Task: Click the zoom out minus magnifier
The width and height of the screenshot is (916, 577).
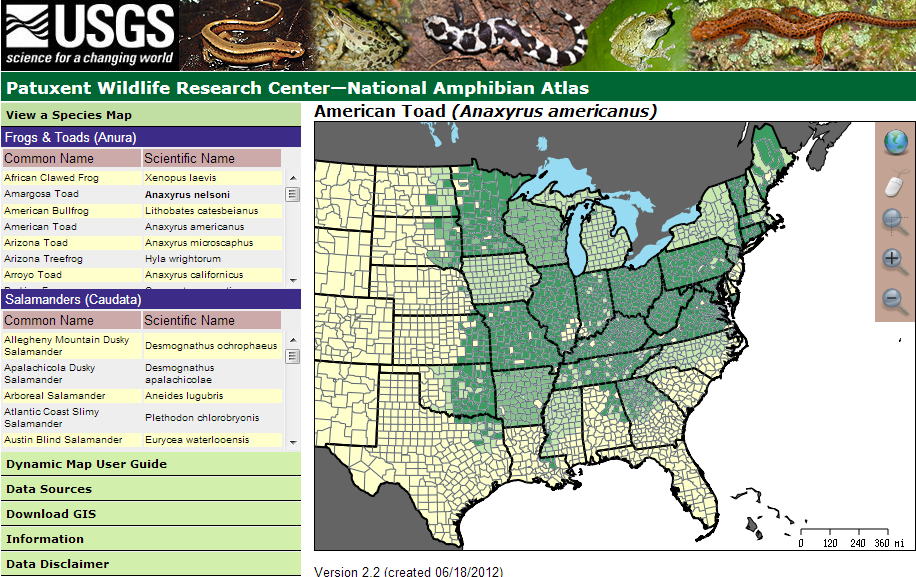Action: click(x=894, y=301)
